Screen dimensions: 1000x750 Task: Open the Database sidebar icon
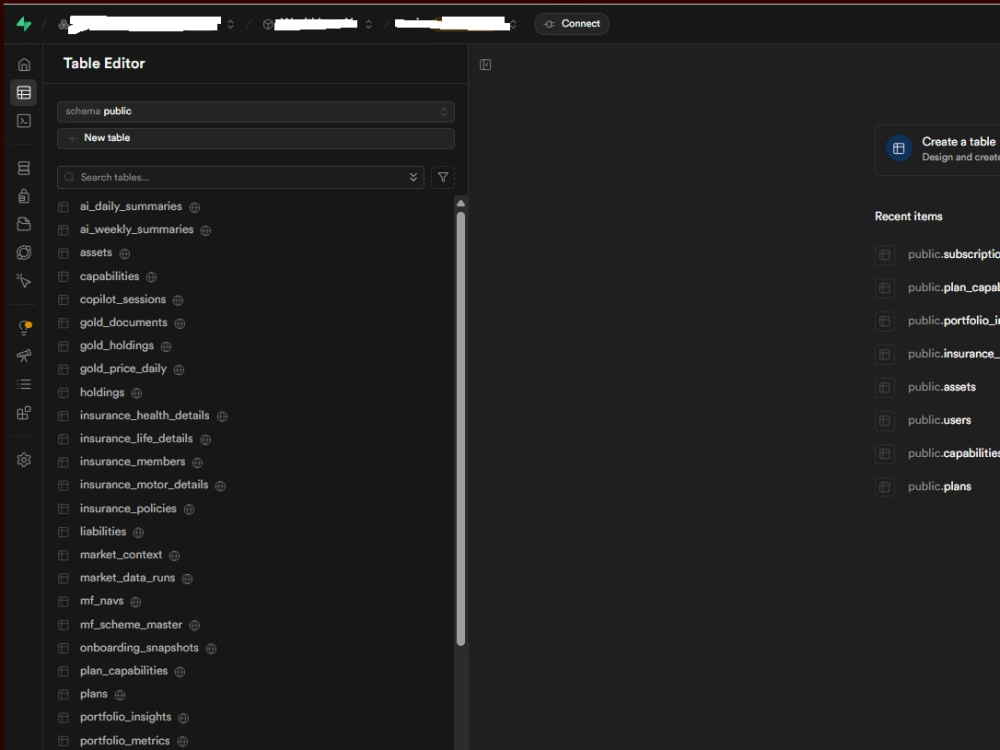tap(24, 168)
